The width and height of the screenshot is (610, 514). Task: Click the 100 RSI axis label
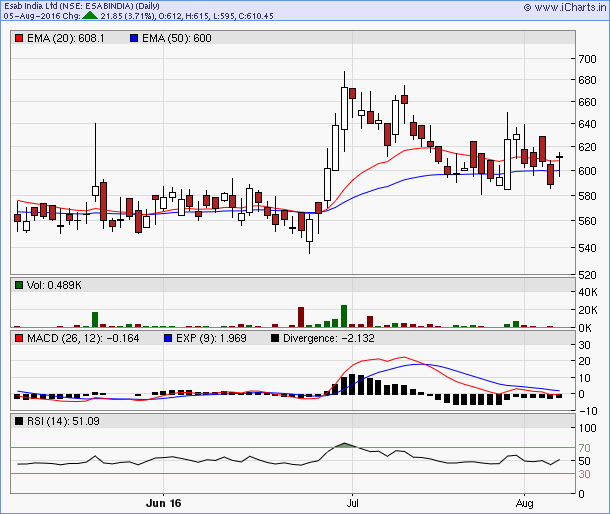tap(587, 428)
